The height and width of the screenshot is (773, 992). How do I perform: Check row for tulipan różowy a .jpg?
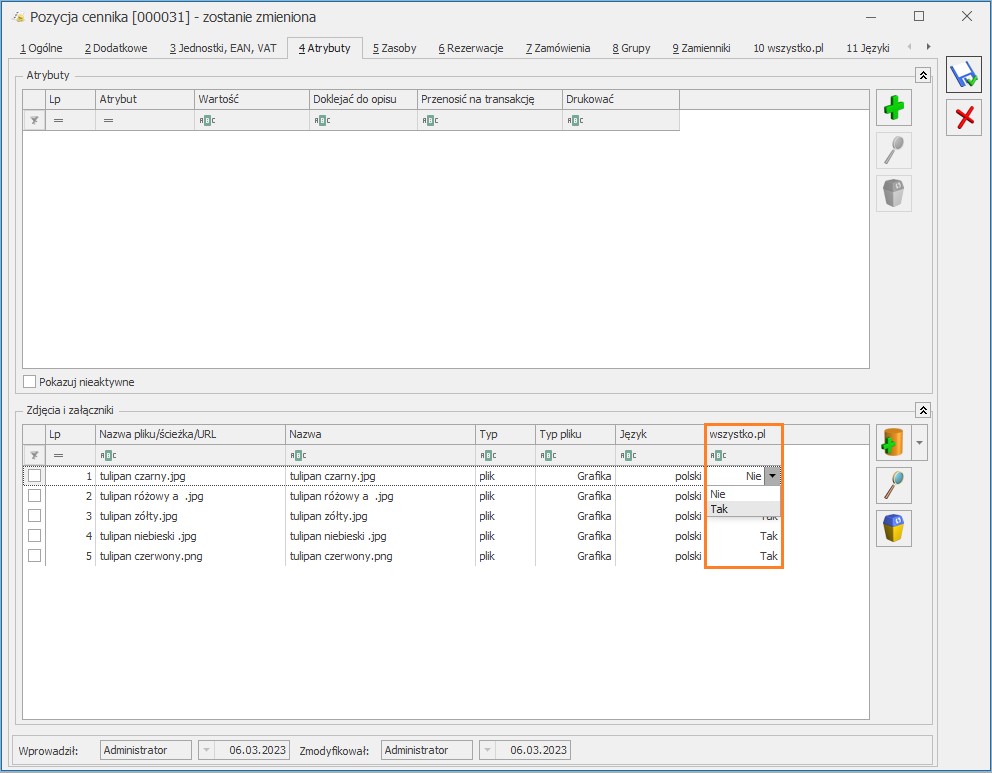click(x=34, y=496)
